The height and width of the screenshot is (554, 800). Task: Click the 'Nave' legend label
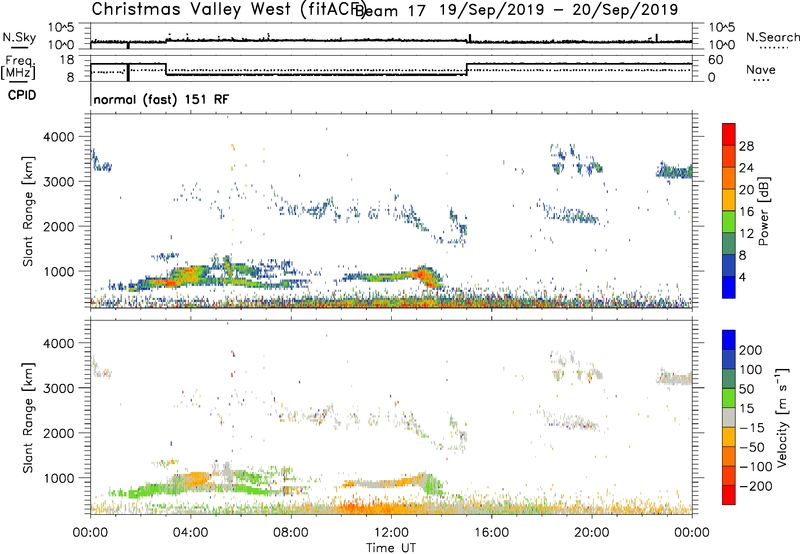(761, 70)
